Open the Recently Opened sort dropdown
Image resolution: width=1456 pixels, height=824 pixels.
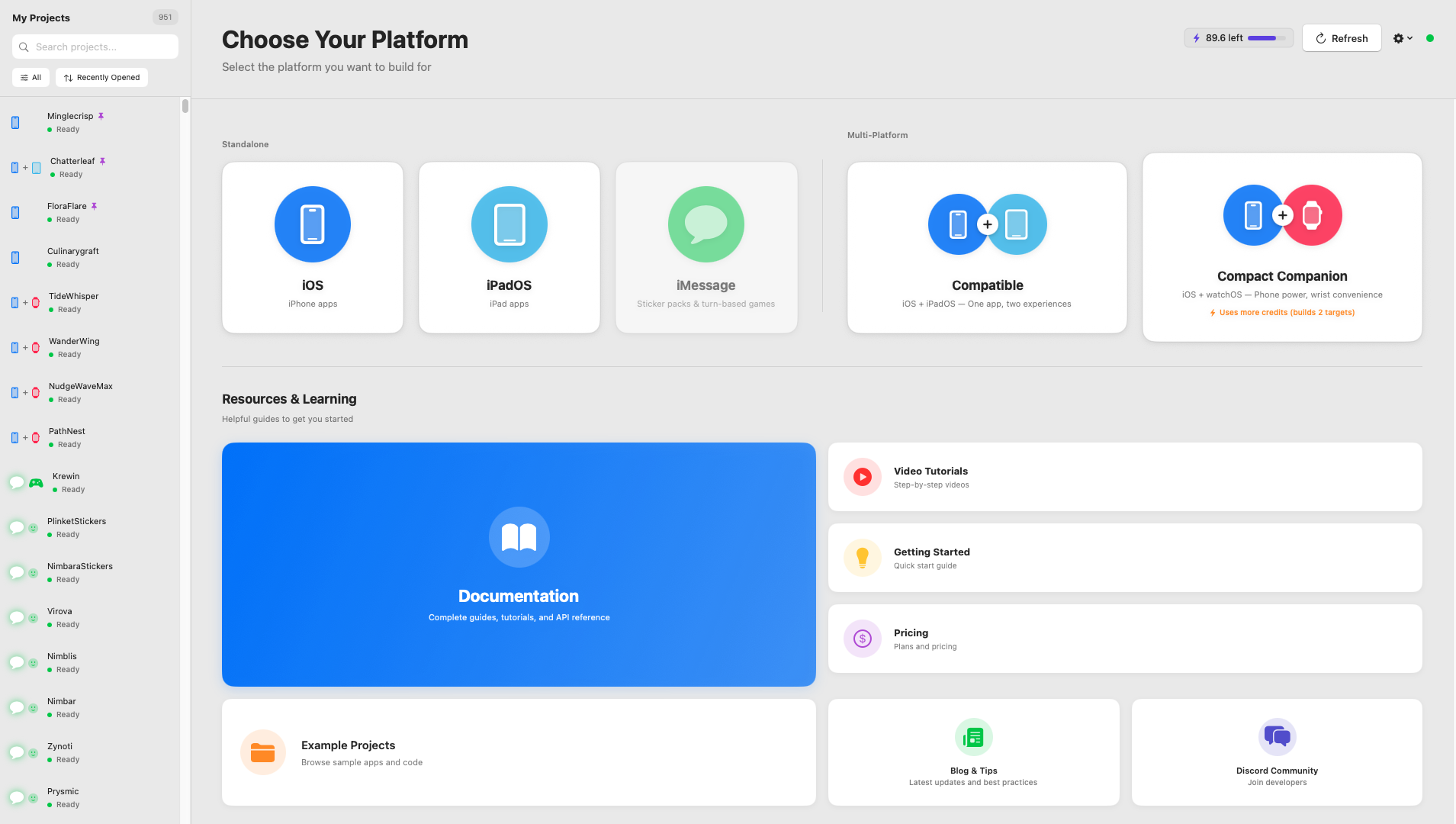click(x=101, y=77)
